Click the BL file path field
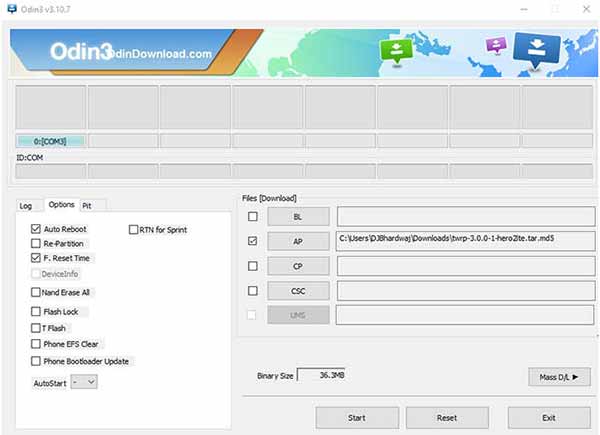 (x=466, y=217)
